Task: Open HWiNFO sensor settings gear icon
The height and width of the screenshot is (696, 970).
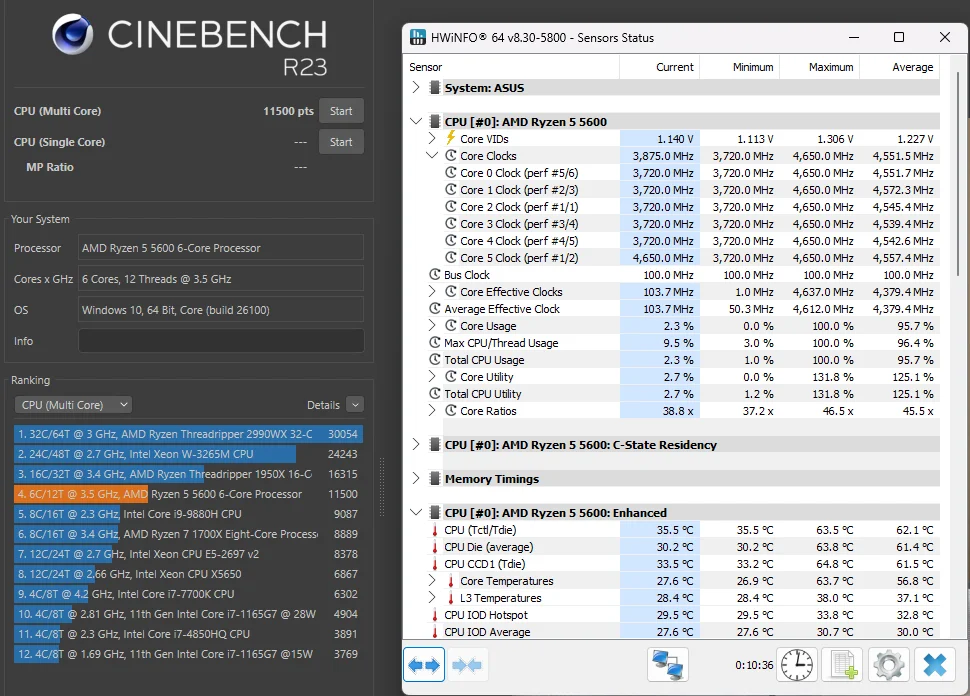Action: coord(888,665)
